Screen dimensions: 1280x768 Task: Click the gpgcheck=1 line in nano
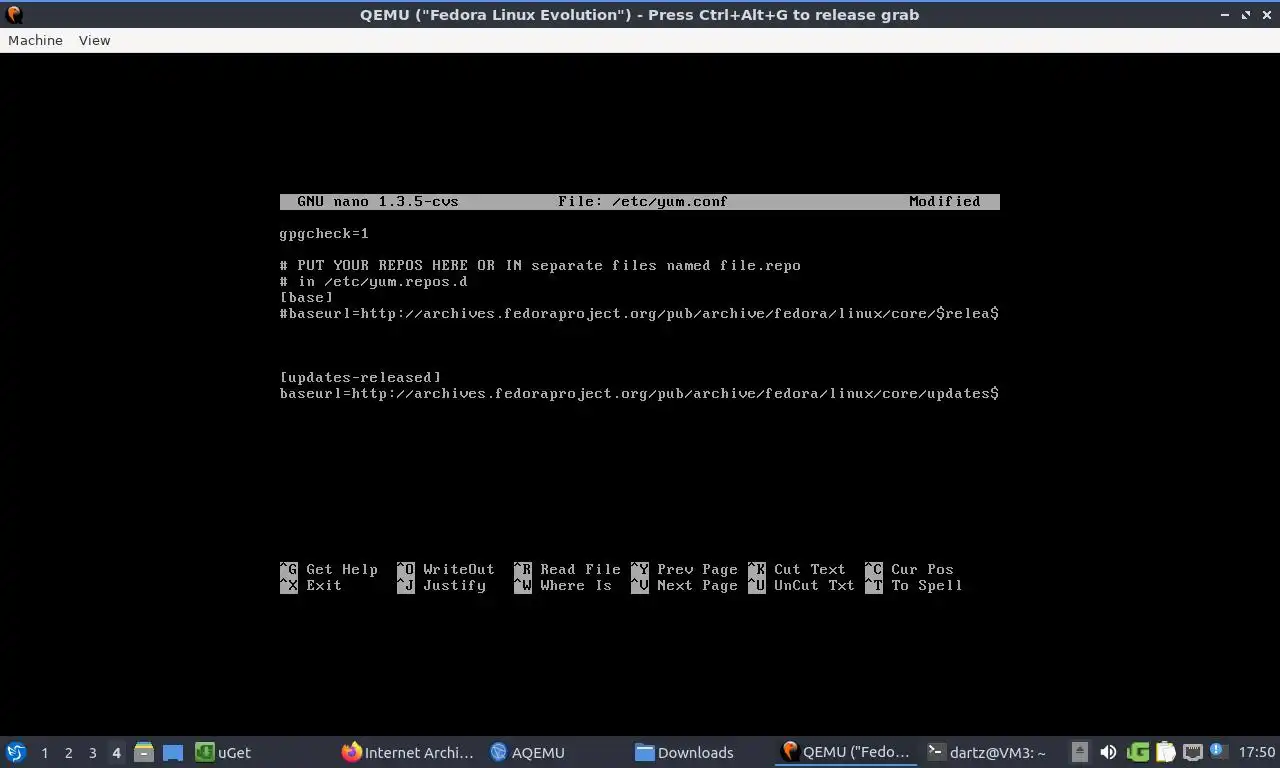(324, 233)
